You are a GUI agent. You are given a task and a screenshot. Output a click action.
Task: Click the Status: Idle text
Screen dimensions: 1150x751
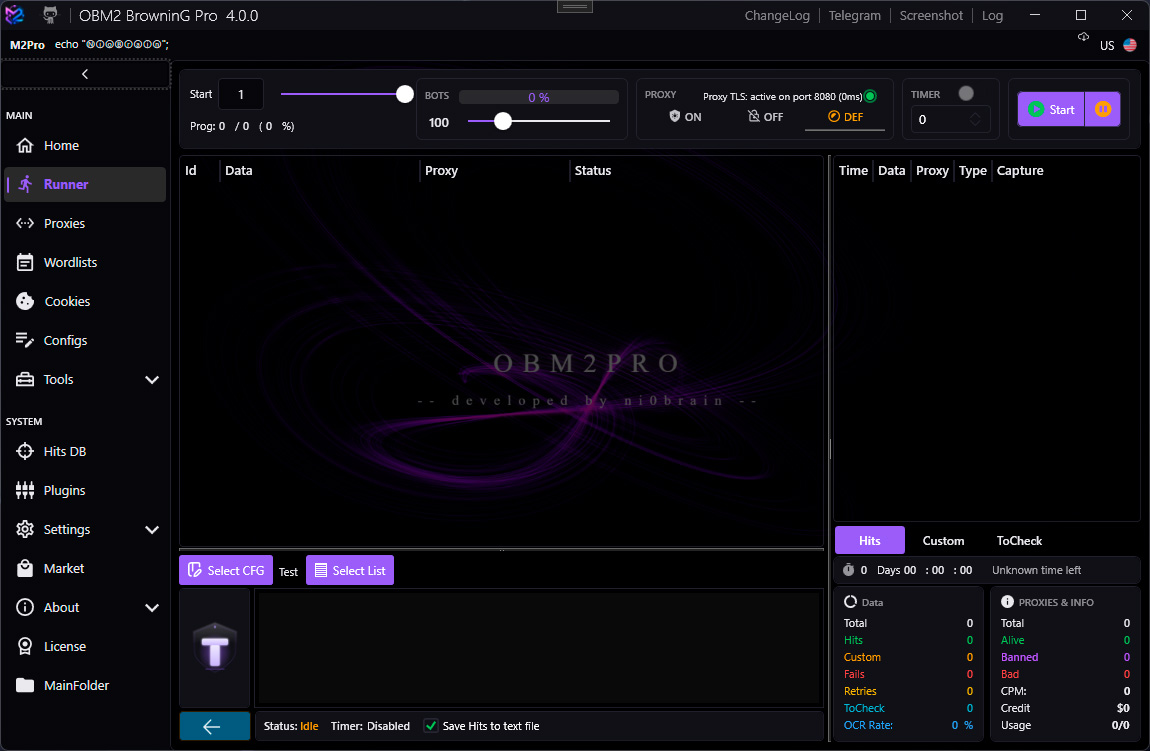coord(291,726)
